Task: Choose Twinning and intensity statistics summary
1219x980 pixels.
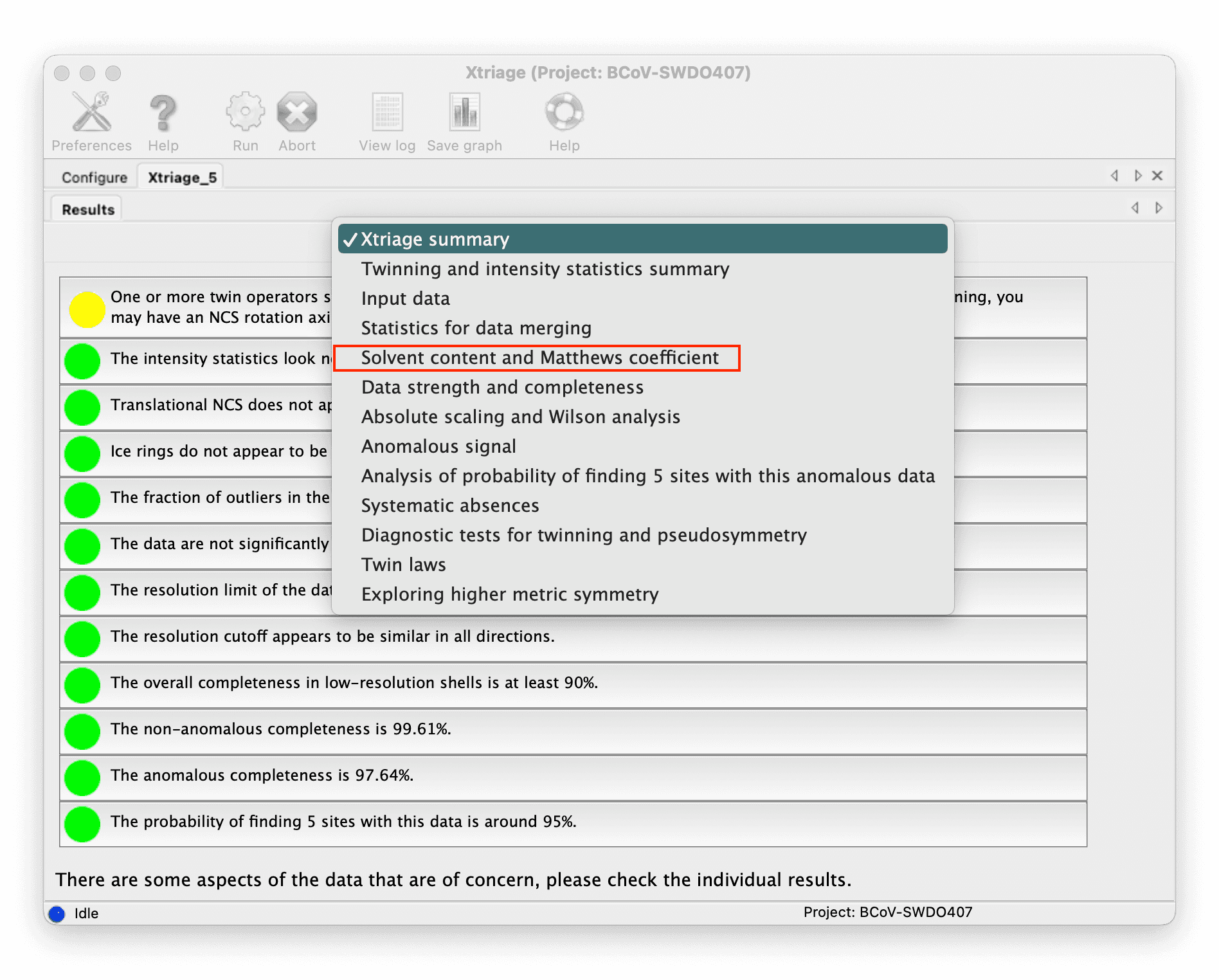Action: [643, 269]
